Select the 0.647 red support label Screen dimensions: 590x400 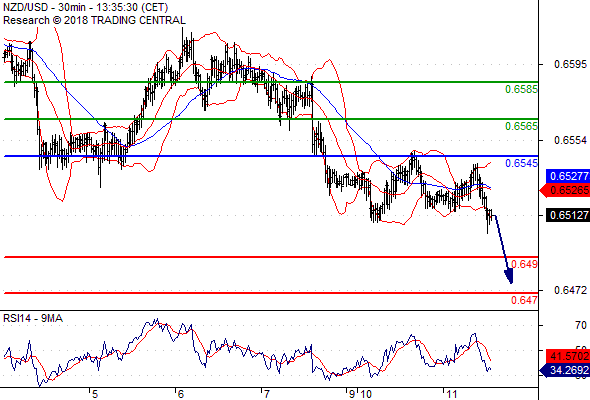[x=525, y=300]
